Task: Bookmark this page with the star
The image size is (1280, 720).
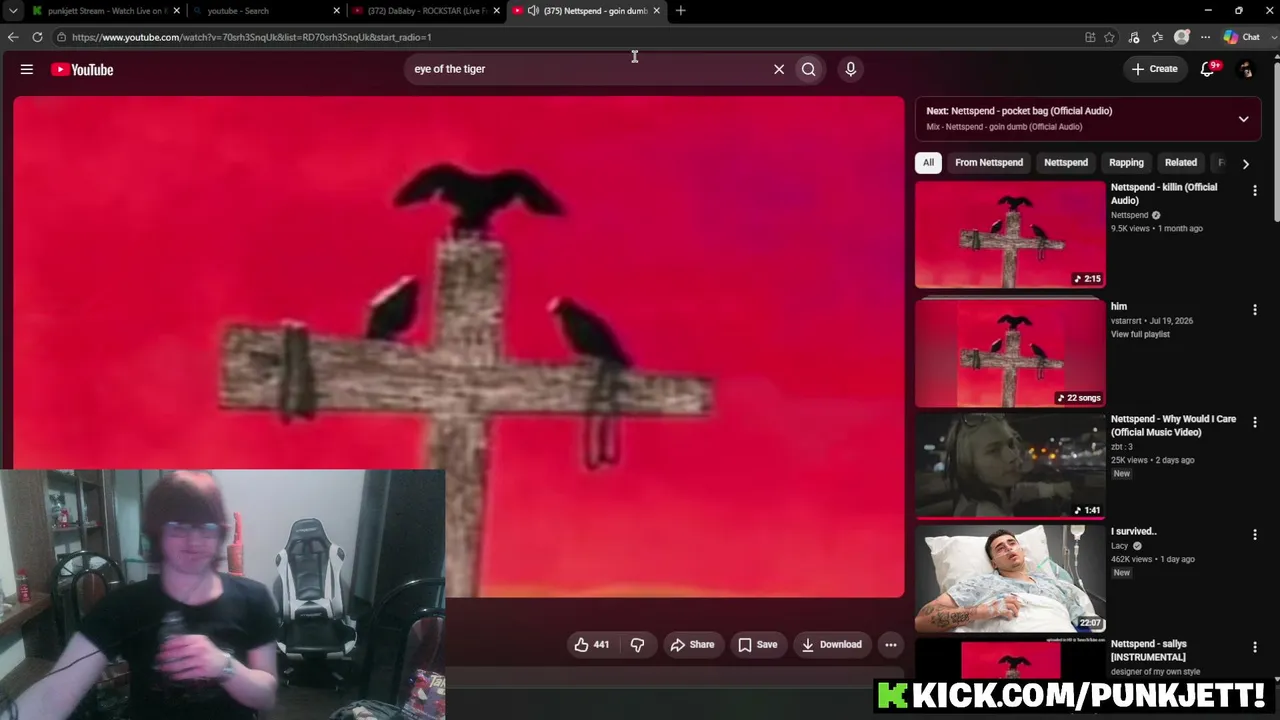Action: 1109,37
